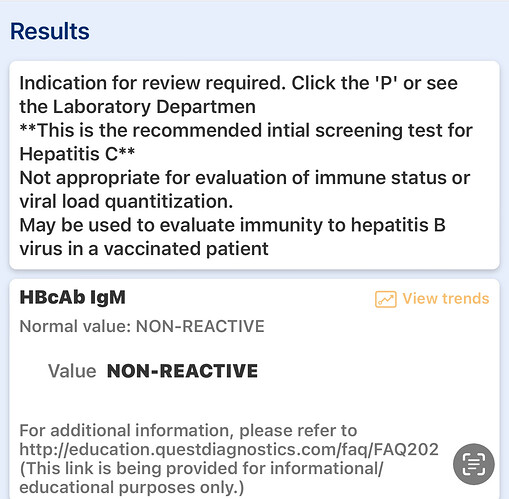
Task: Tap the Laboratory Departmen text line
Action: (138, 107)
